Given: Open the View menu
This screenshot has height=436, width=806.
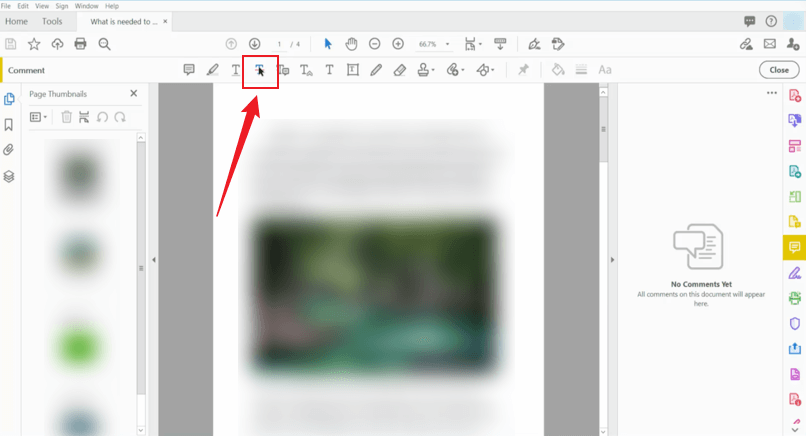Looking at the screenshot, I should tap(42, 6).
